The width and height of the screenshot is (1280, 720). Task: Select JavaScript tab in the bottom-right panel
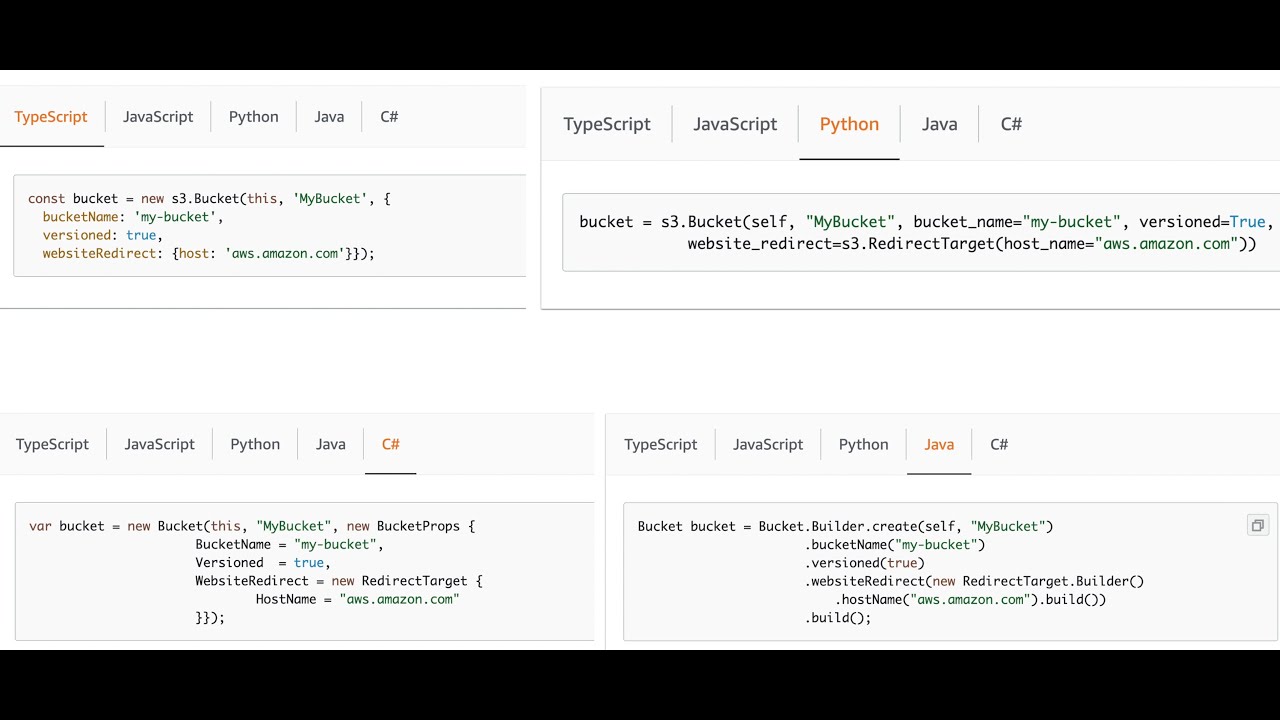[768, 444]
